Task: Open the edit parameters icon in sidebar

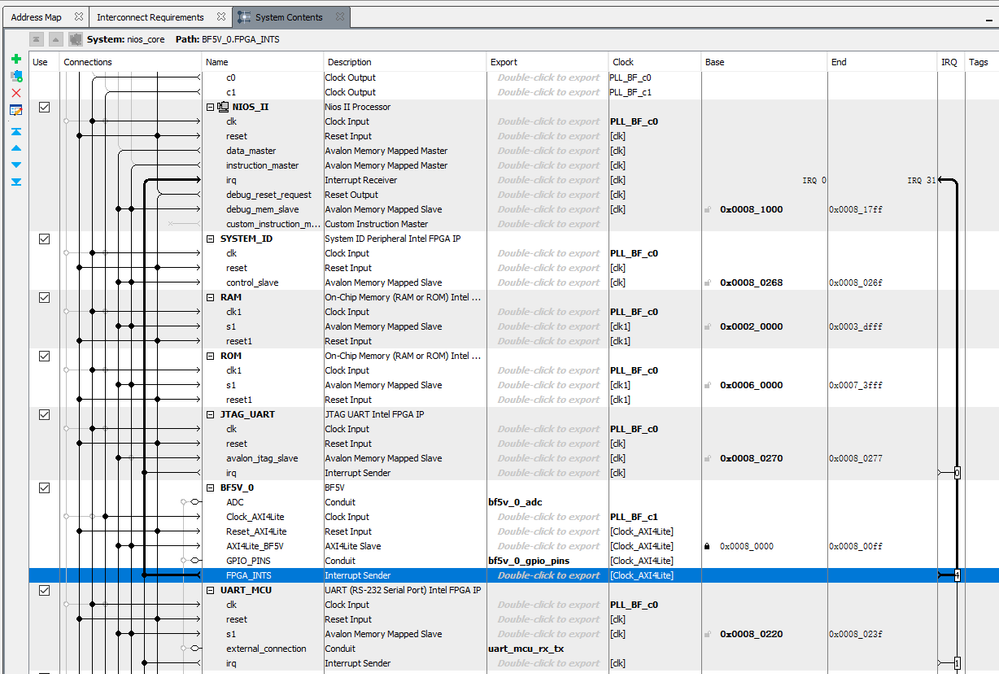Action: (x=16, y=109)
